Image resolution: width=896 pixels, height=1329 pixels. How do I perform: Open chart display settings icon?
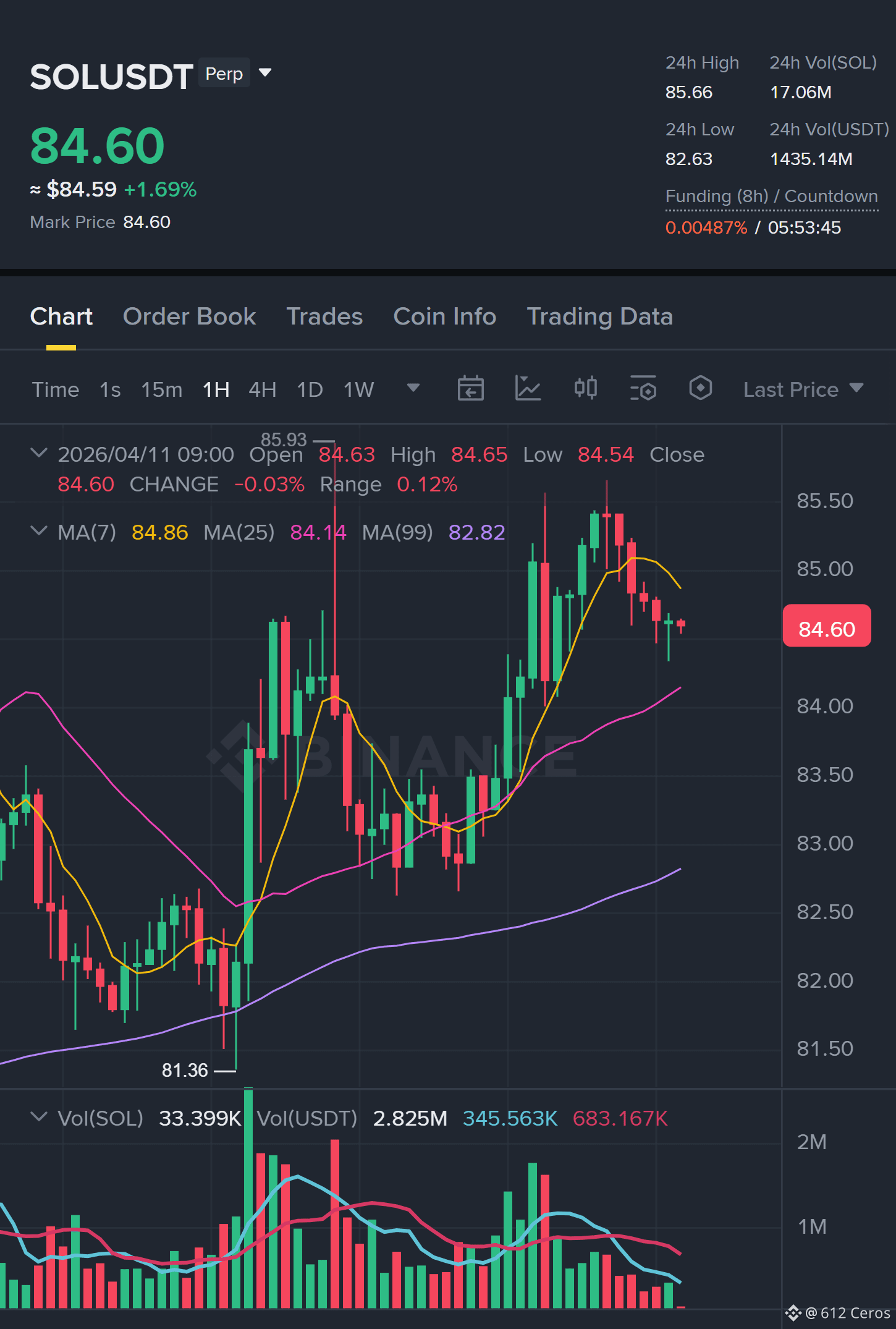point(643,389)
